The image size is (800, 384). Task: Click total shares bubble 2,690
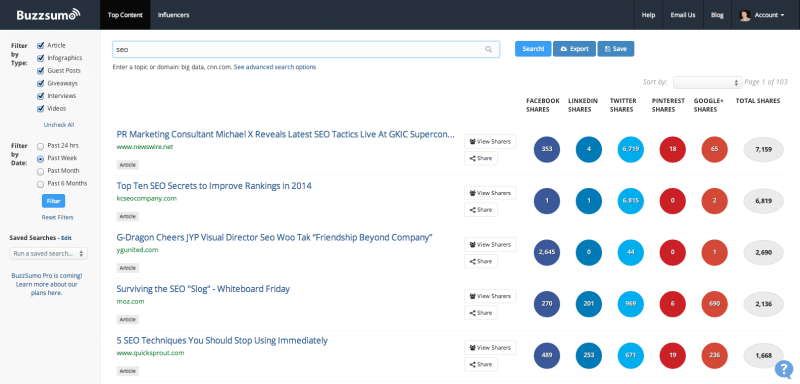pyautogui.click(x=763, y=252)
